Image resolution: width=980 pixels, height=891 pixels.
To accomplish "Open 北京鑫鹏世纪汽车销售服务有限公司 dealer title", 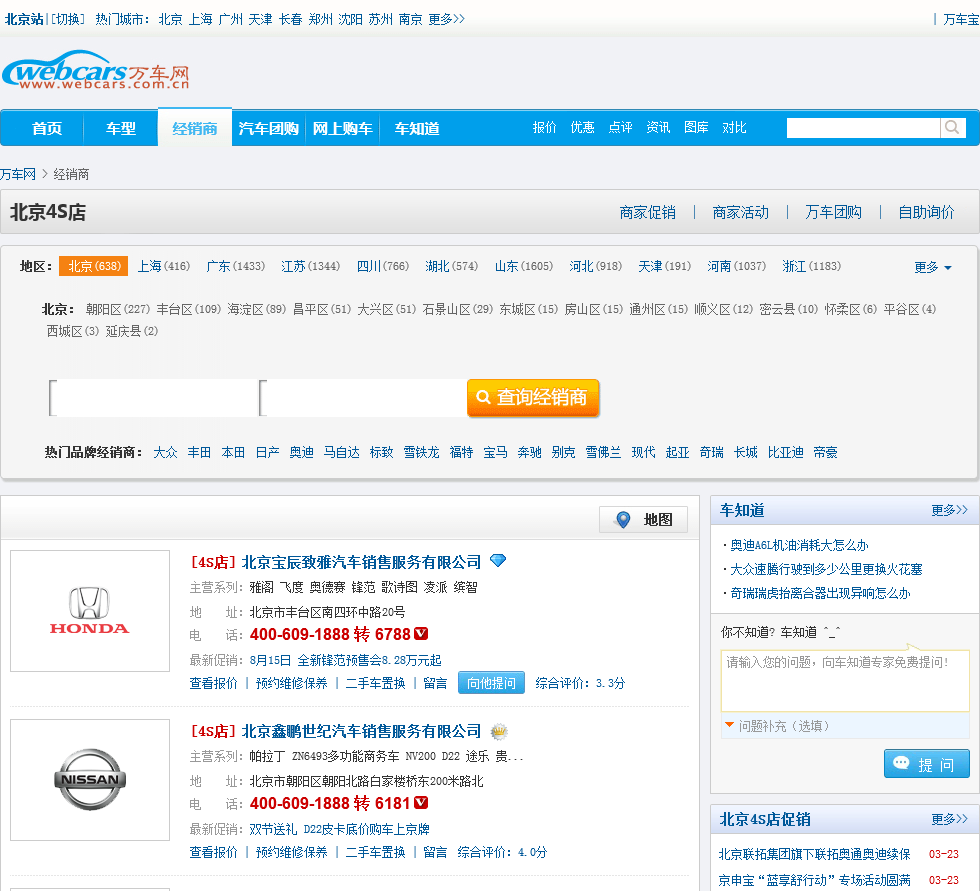I will point(361,730).
